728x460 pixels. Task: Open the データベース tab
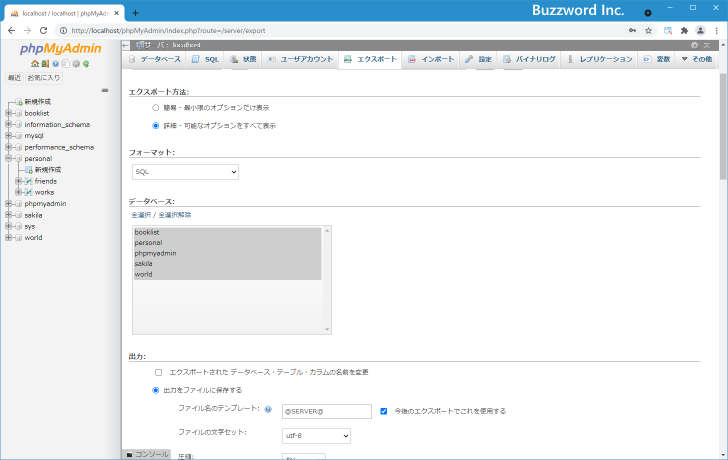click(x=155, y=59)
